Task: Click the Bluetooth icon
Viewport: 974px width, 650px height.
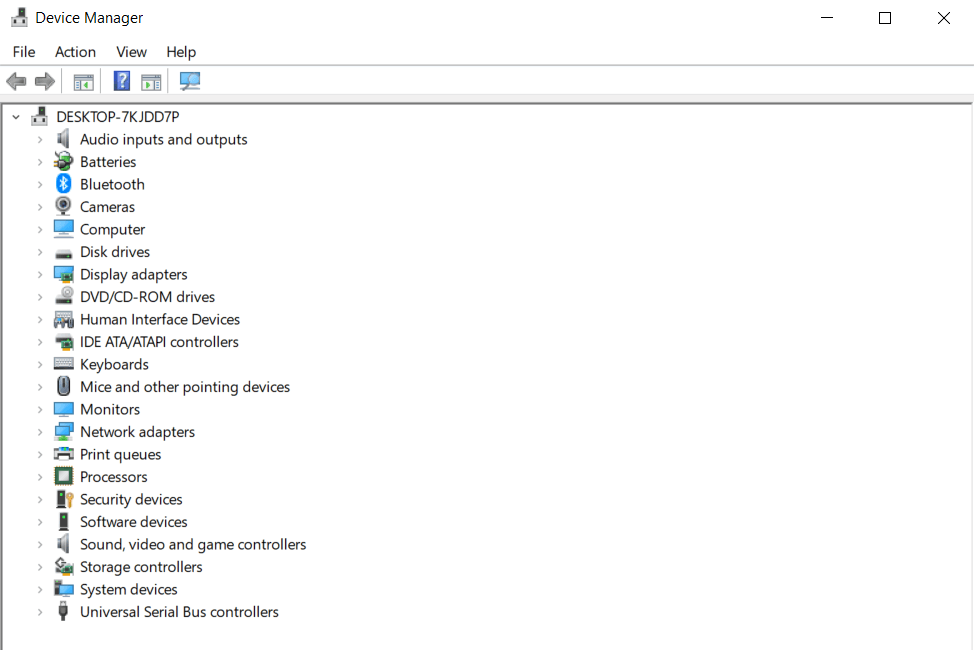Action: point(63,184)
